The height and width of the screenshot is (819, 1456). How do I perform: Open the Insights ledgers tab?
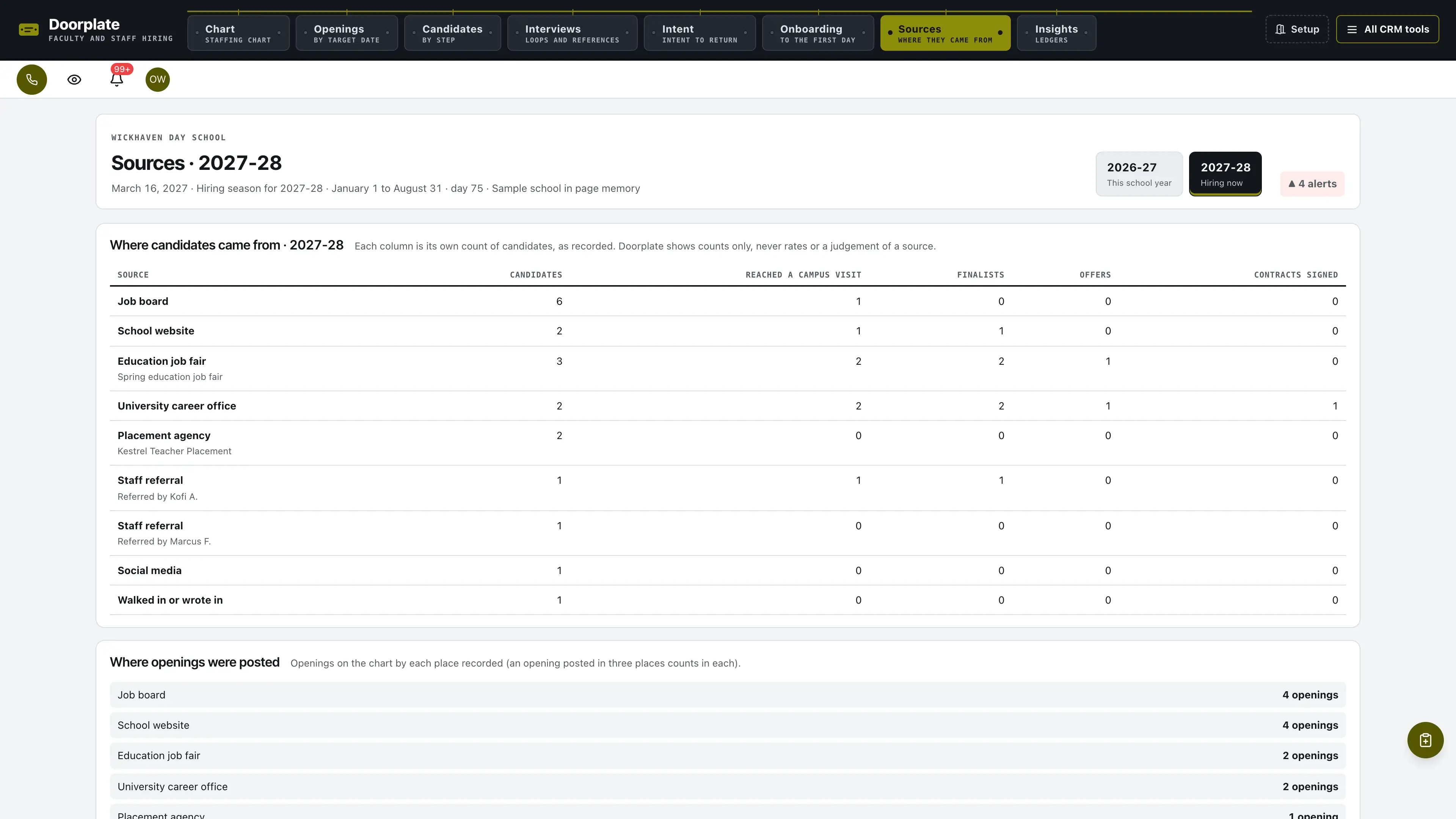point(1056,33)
